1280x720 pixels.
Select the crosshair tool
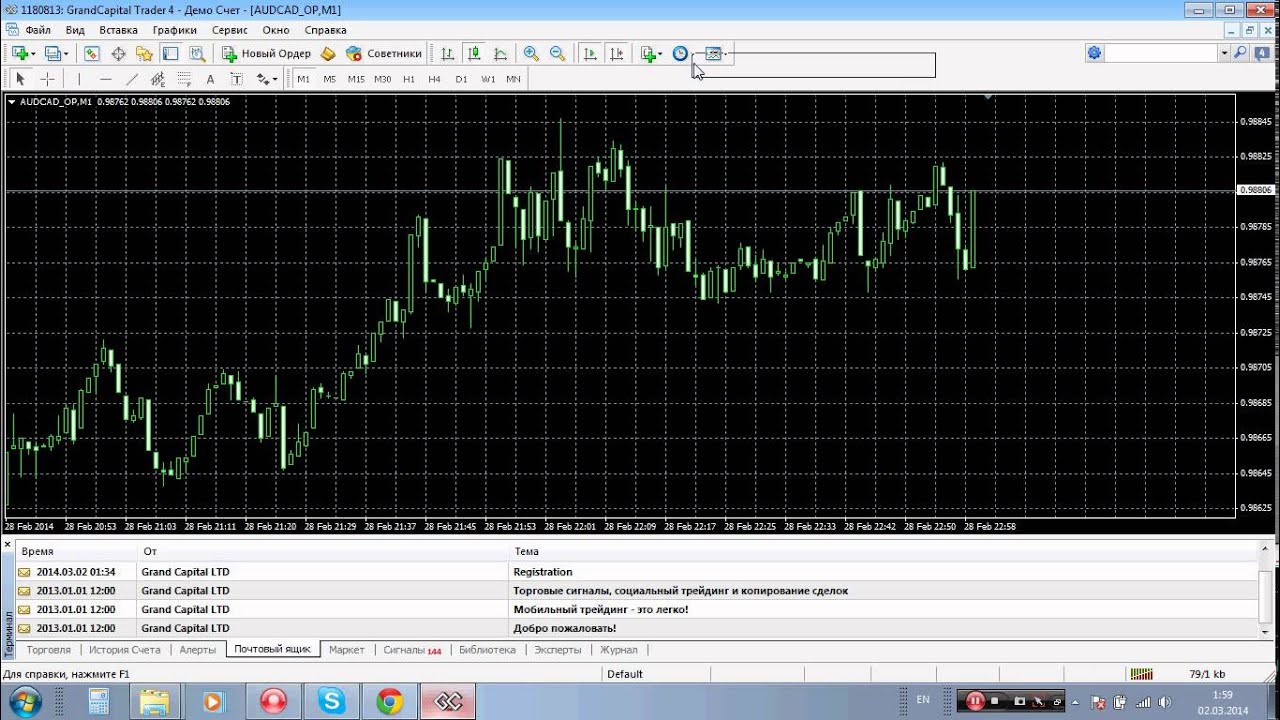(47, 79)
